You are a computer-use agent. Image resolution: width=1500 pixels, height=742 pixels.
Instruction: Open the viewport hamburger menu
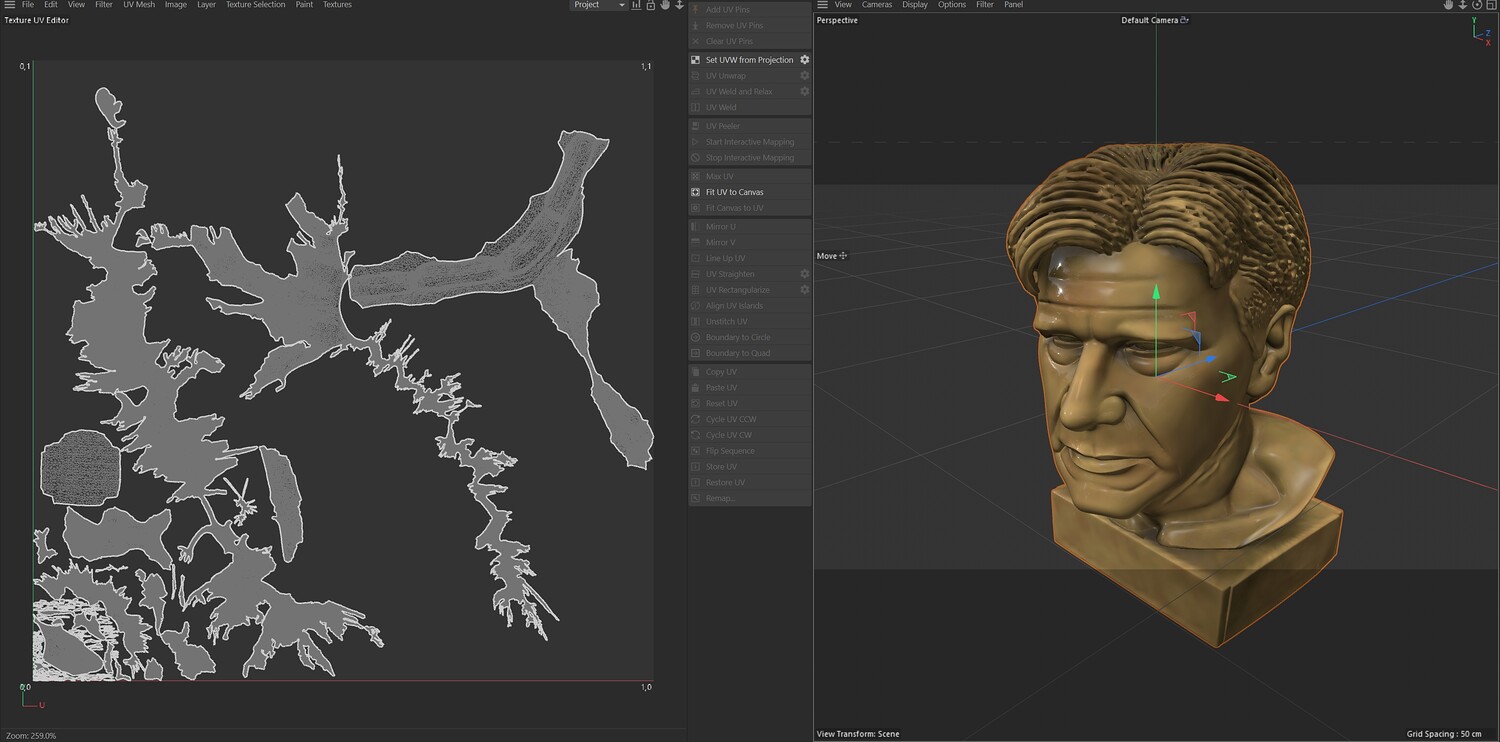pos(822,5)
